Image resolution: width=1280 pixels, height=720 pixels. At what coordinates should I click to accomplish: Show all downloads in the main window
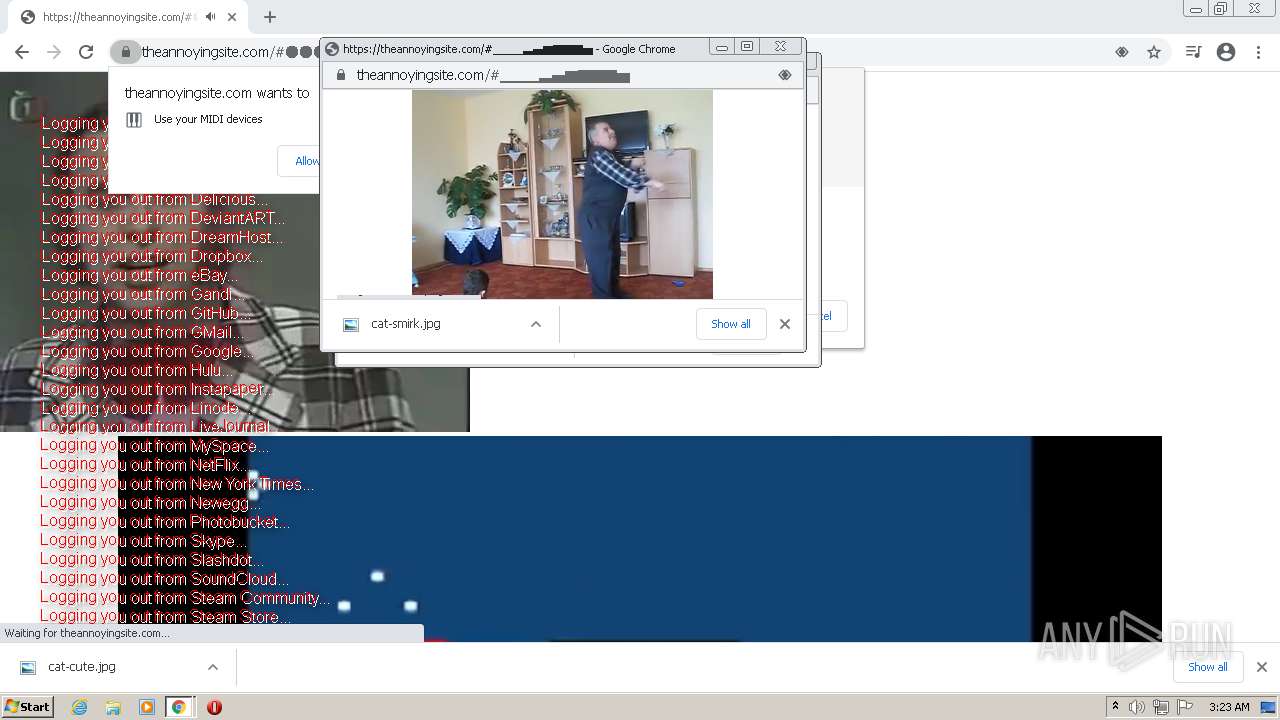coord(1208,667)
